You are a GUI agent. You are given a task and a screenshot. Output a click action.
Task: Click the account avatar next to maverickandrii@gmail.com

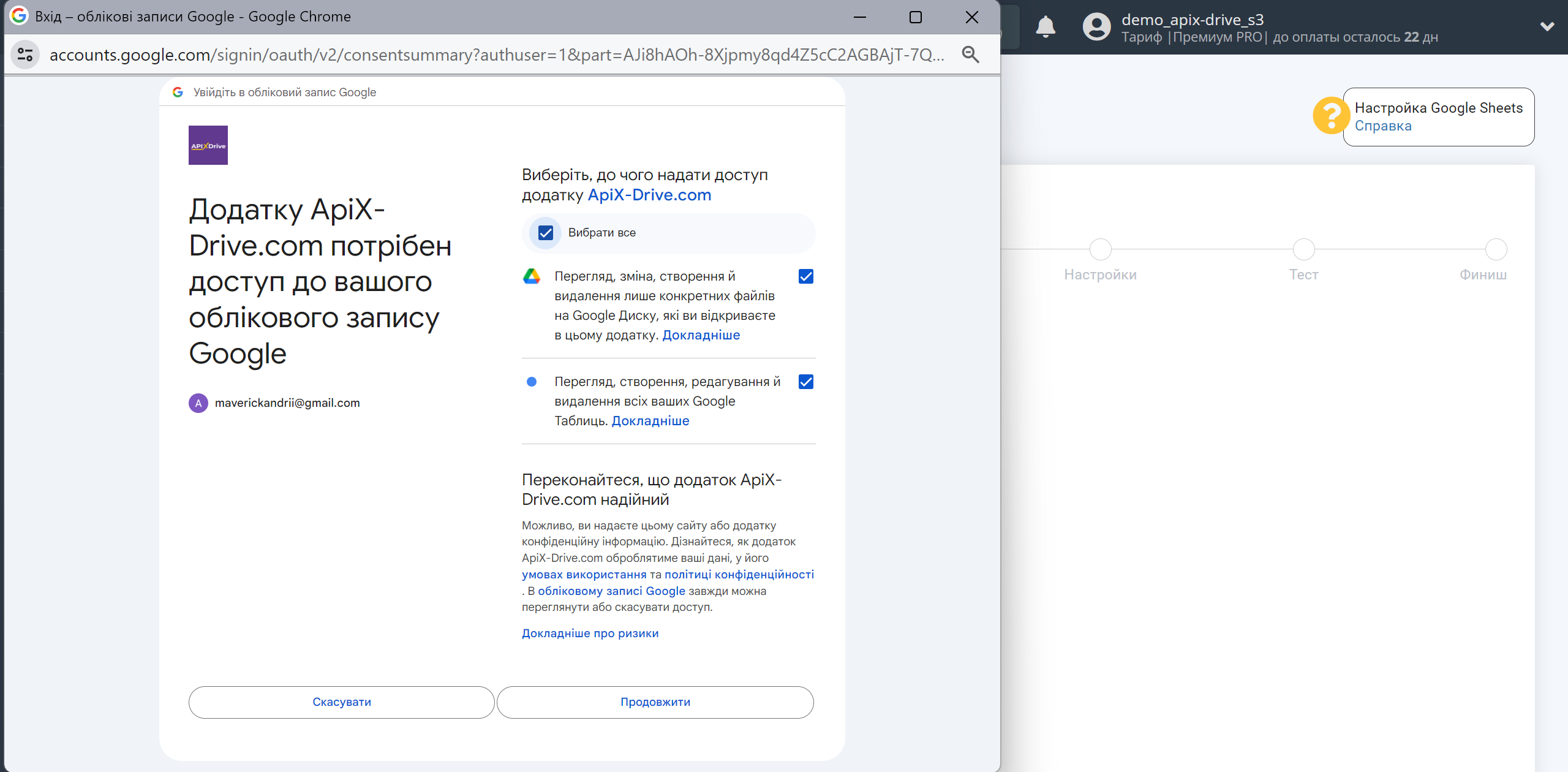198,403
